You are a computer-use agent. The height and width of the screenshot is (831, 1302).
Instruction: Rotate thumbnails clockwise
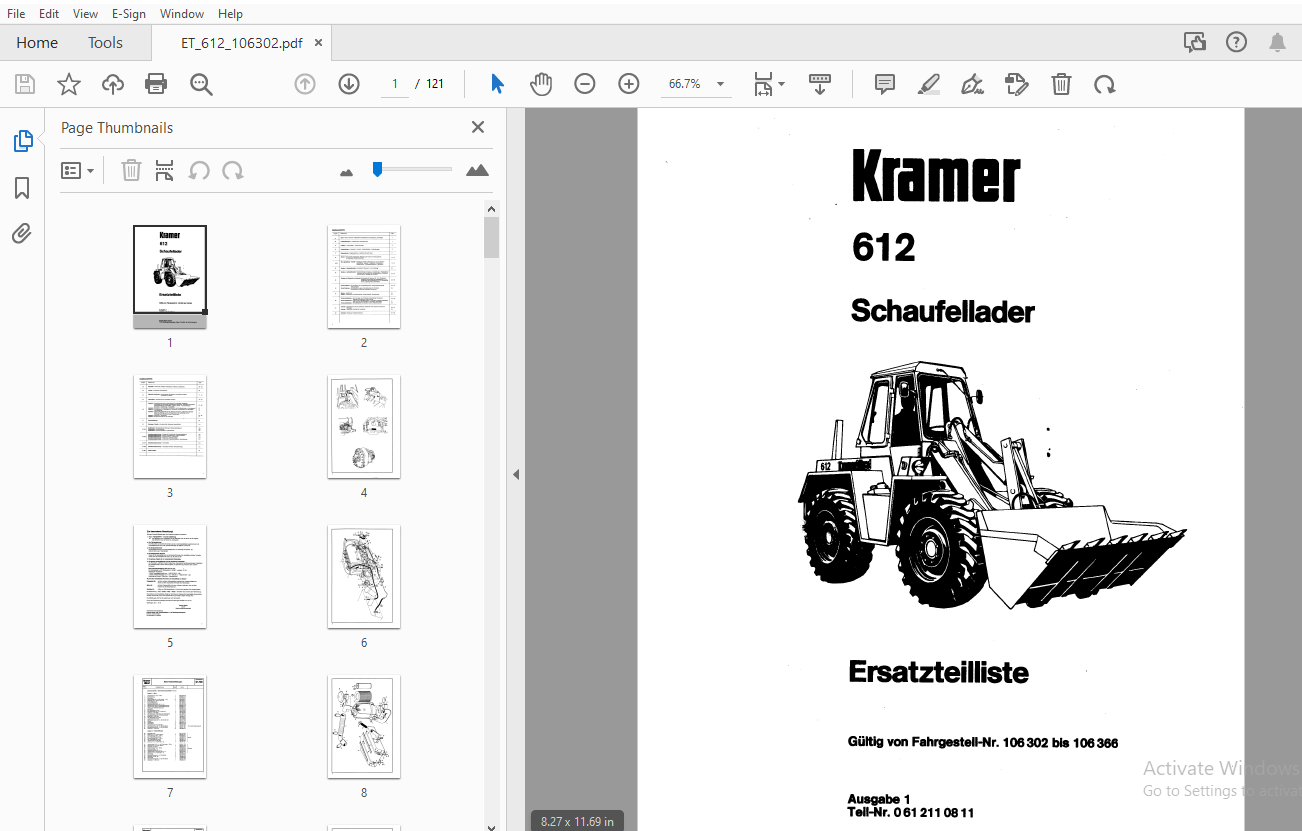pos(233,171)
